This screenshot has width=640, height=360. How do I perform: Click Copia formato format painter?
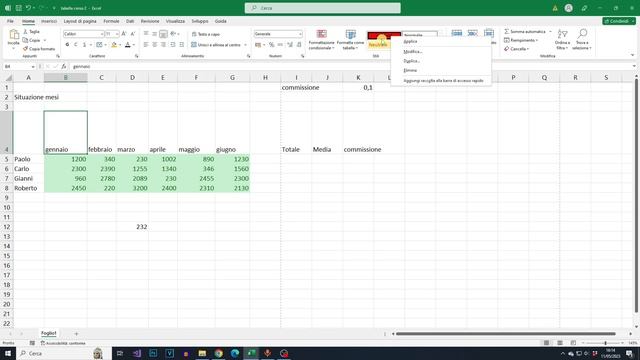pyautogui.click(x=39, y=49)
